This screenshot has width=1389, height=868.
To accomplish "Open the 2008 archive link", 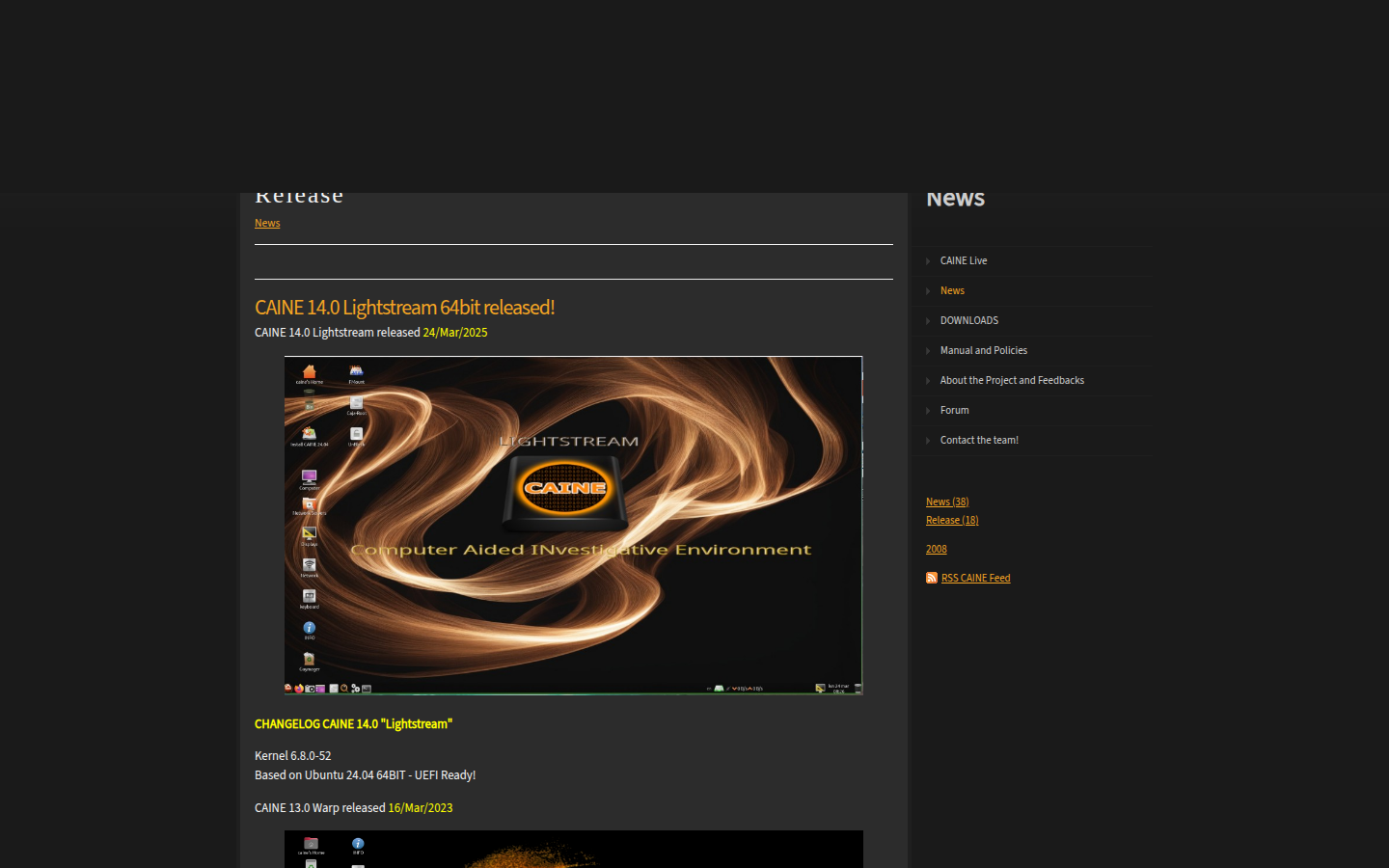I will click(937, 549).
